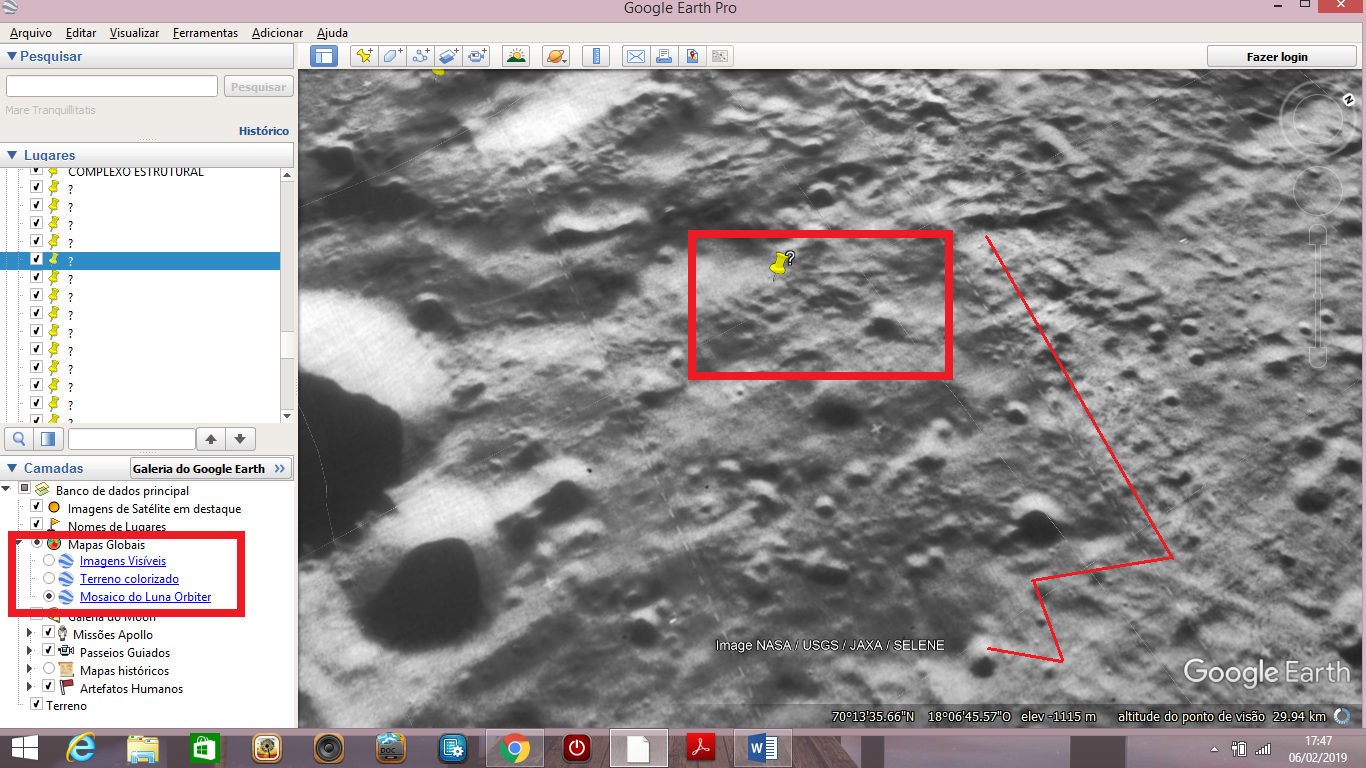Viewport: 1366px width, 768px height.
Task: Open the Arquivo menu
Action: coord(30,33)
